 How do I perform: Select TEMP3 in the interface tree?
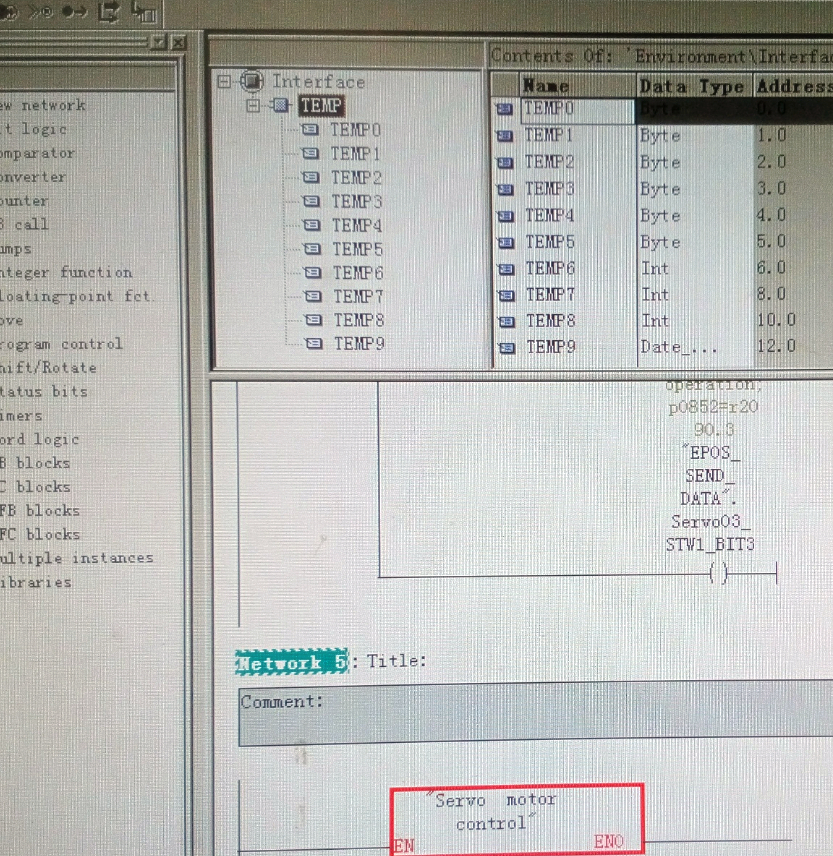[357, 201]
